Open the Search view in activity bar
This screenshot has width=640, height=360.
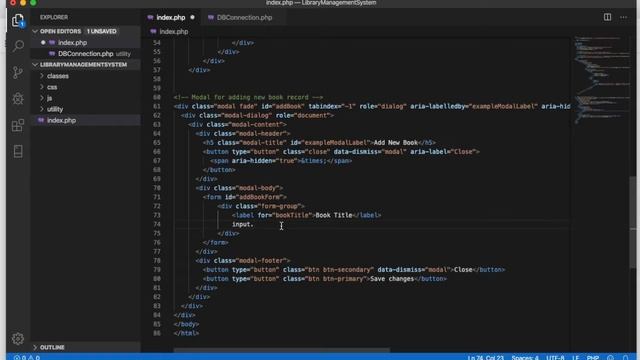pyautogui.click(x=18, y=46)
